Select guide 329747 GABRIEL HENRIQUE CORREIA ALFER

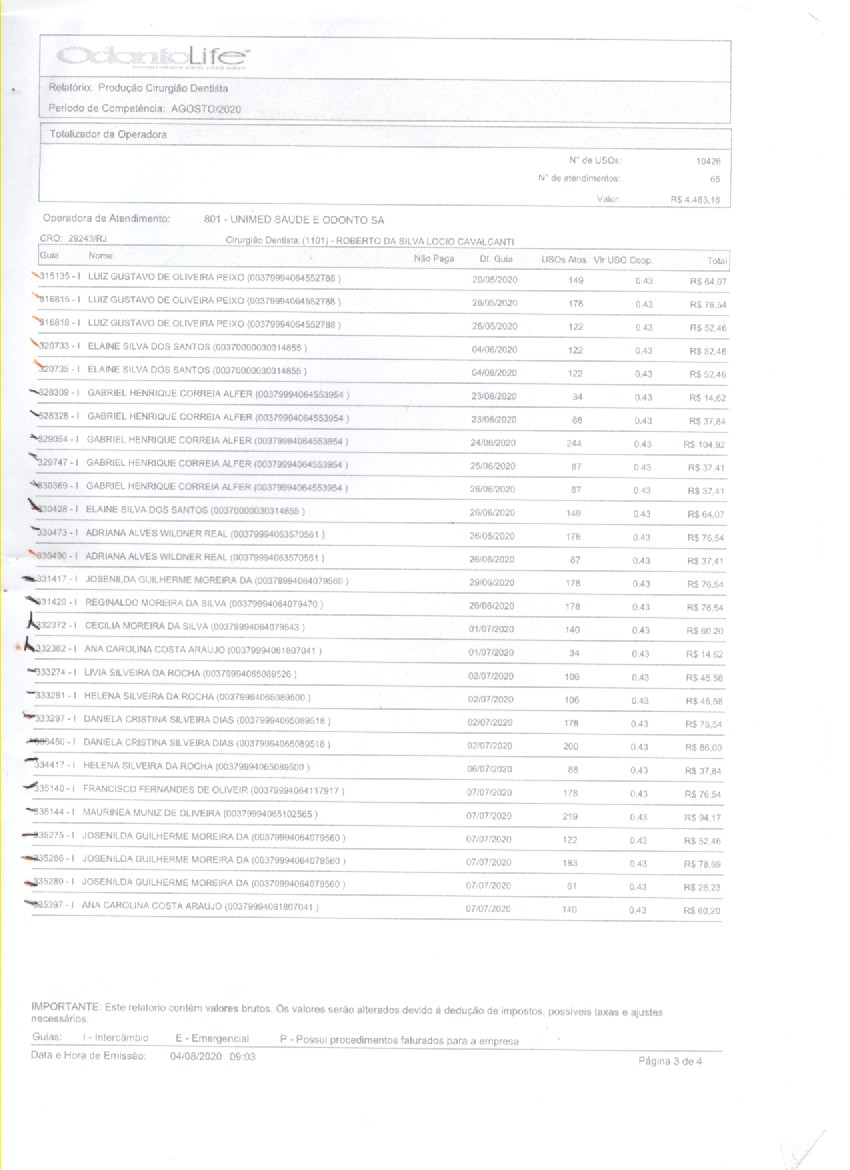click(193, 463)
